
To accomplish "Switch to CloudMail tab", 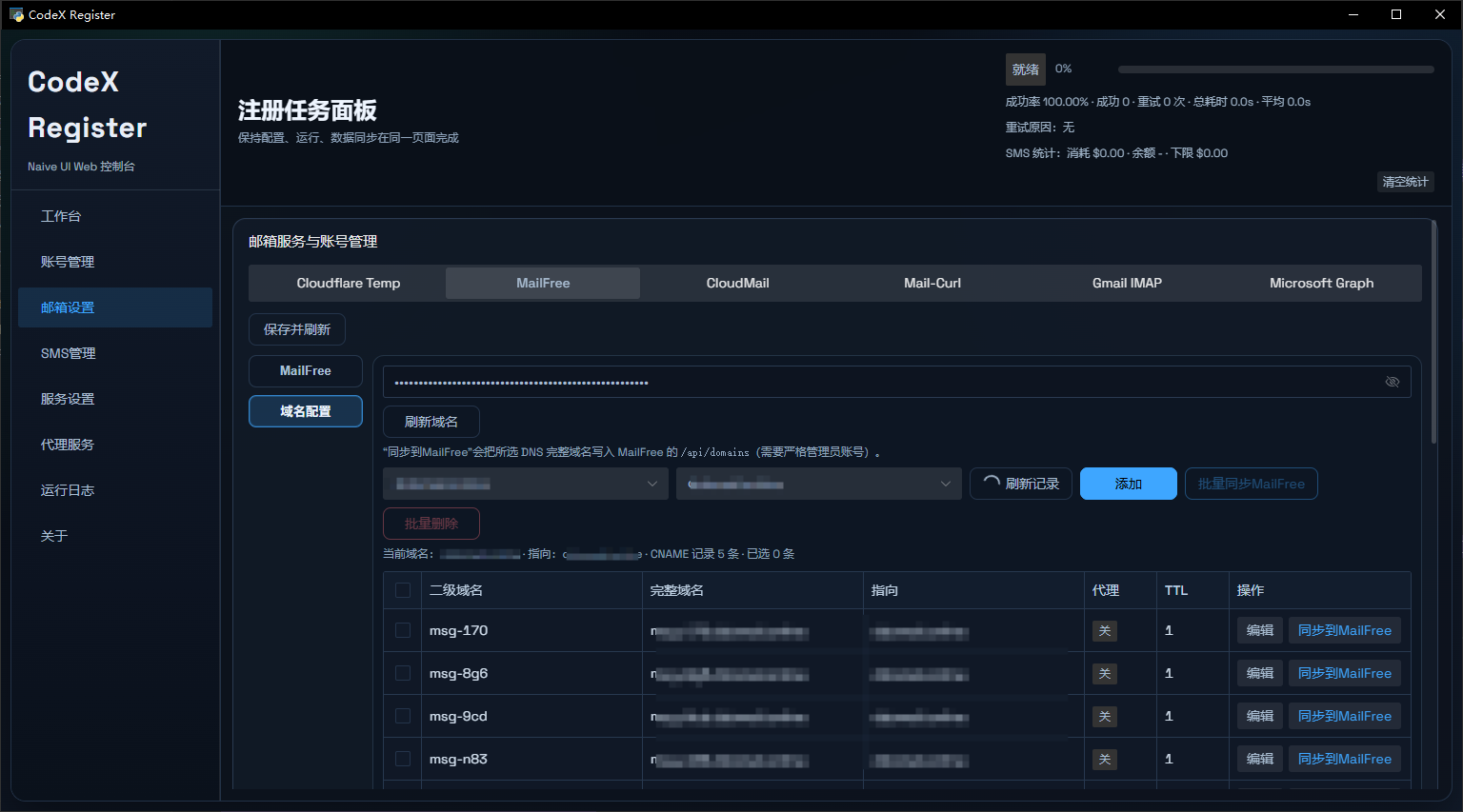I will pyautogui.click(x=737, y=283).
